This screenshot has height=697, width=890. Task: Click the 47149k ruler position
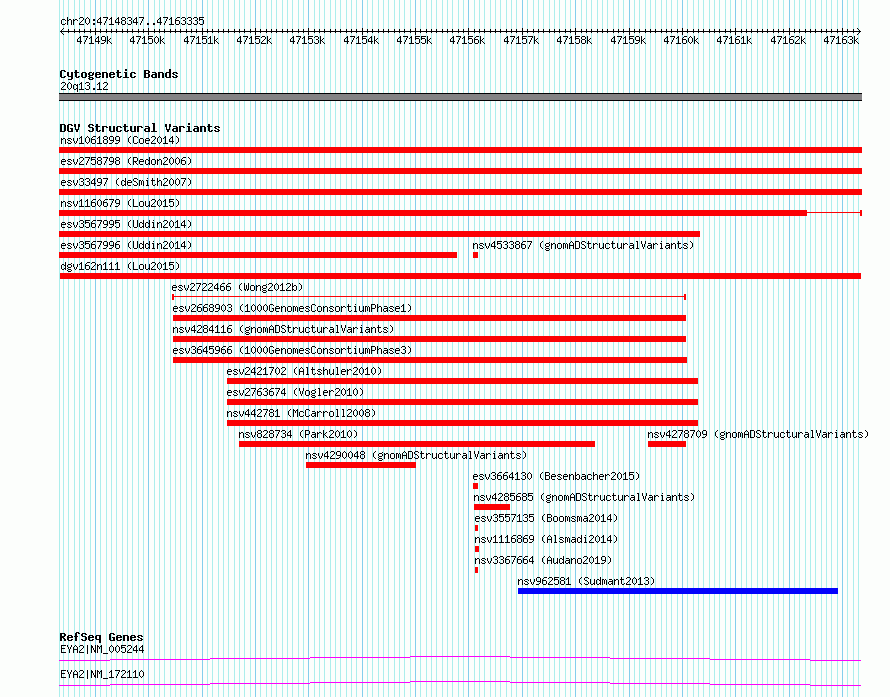click(x=94, y=40)
